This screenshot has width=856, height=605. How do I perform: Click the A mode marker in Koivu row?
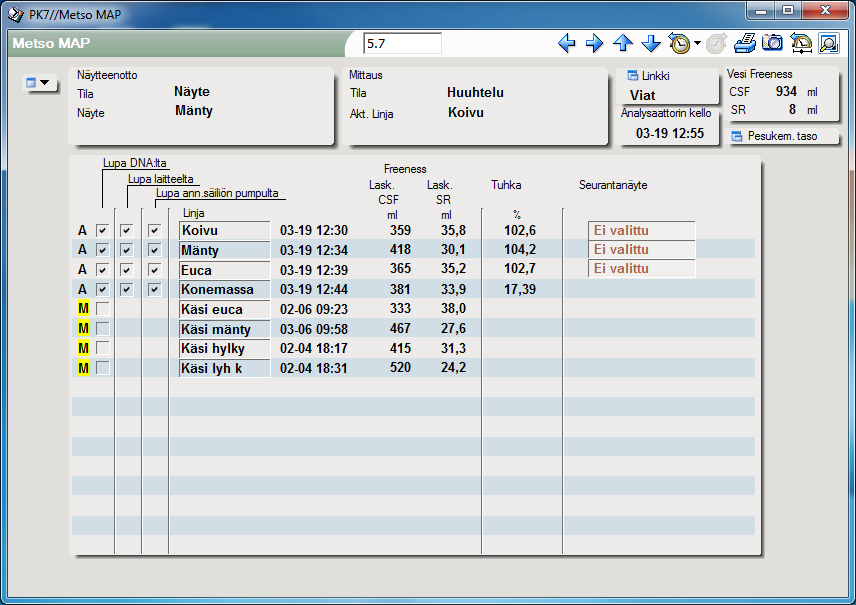click(82, 230)
